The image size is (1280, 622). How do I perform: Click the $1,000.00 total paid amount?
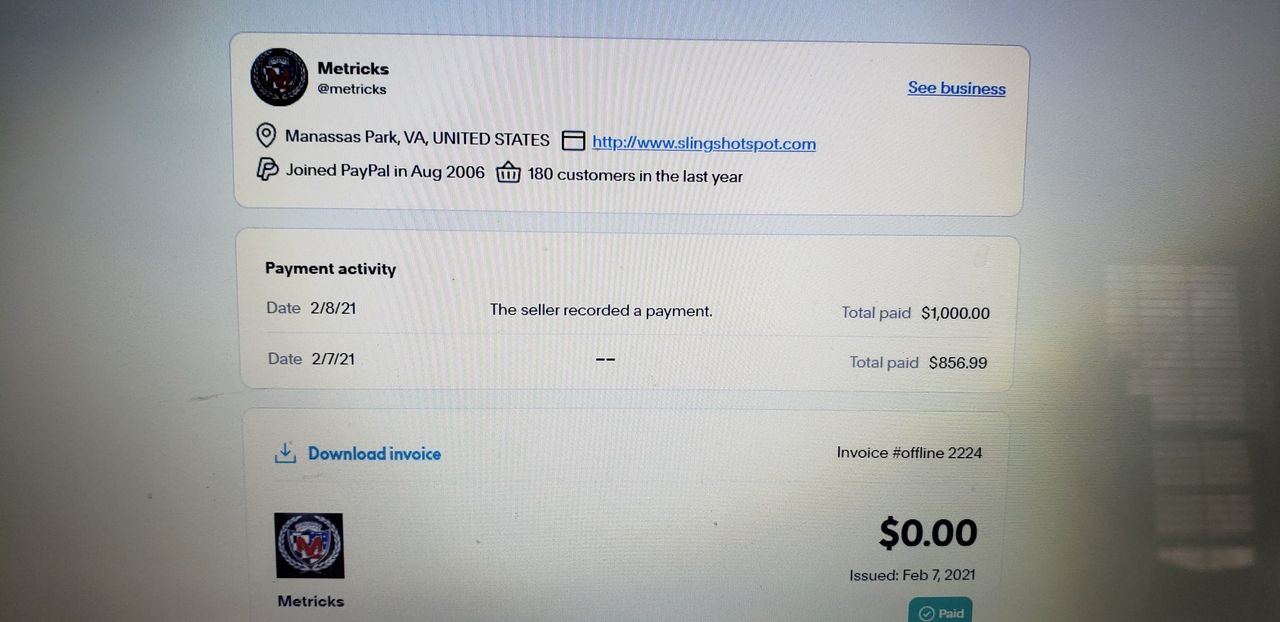point(956,313)
